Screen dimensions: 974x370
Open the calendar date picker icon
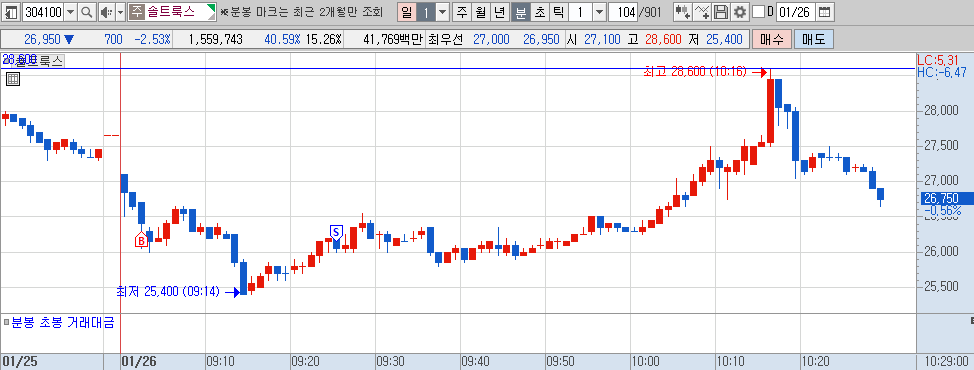tap(824, 12)
